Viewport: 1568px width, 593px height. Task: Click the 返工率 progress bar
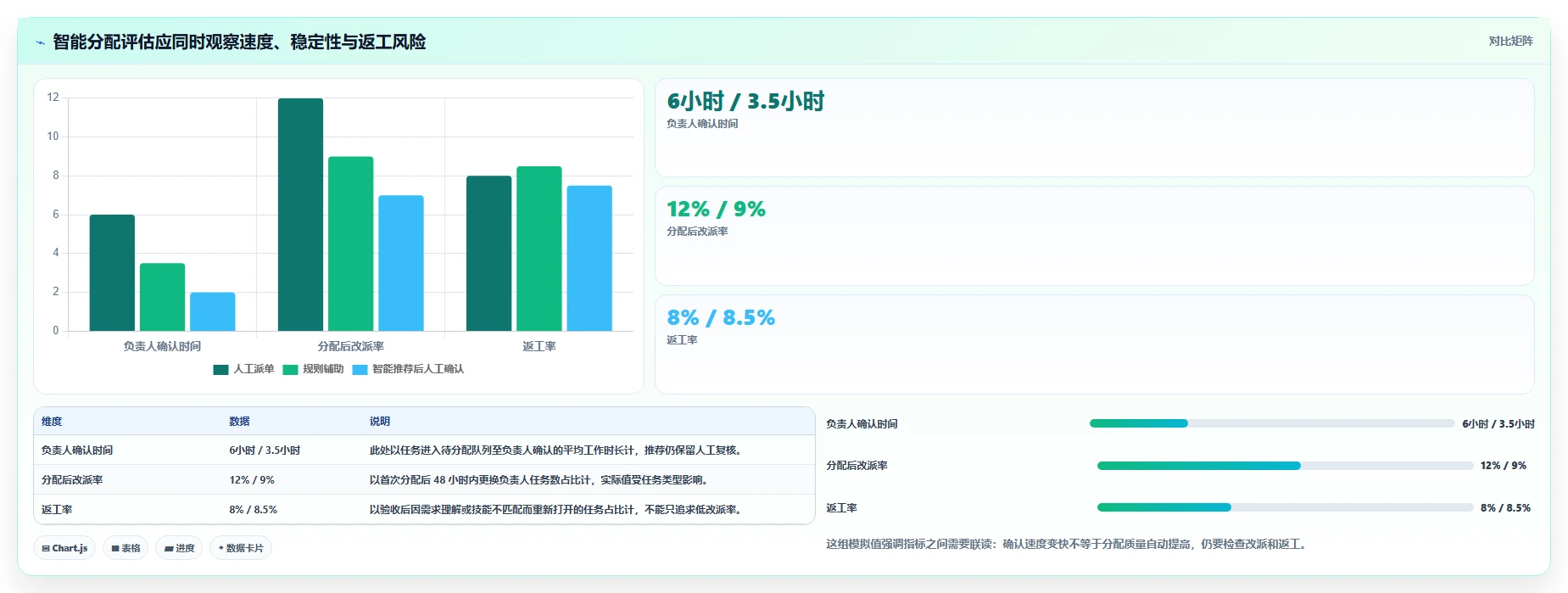1285,507
